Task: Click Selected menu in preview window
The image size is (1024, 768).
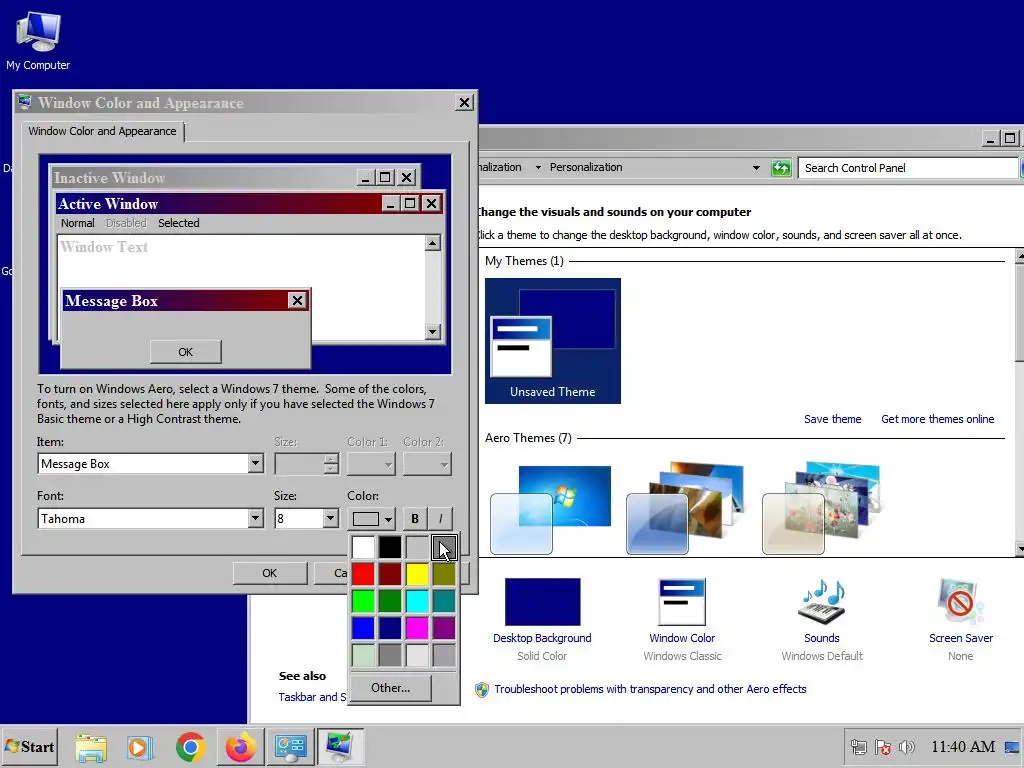Action: coord(178,223)
